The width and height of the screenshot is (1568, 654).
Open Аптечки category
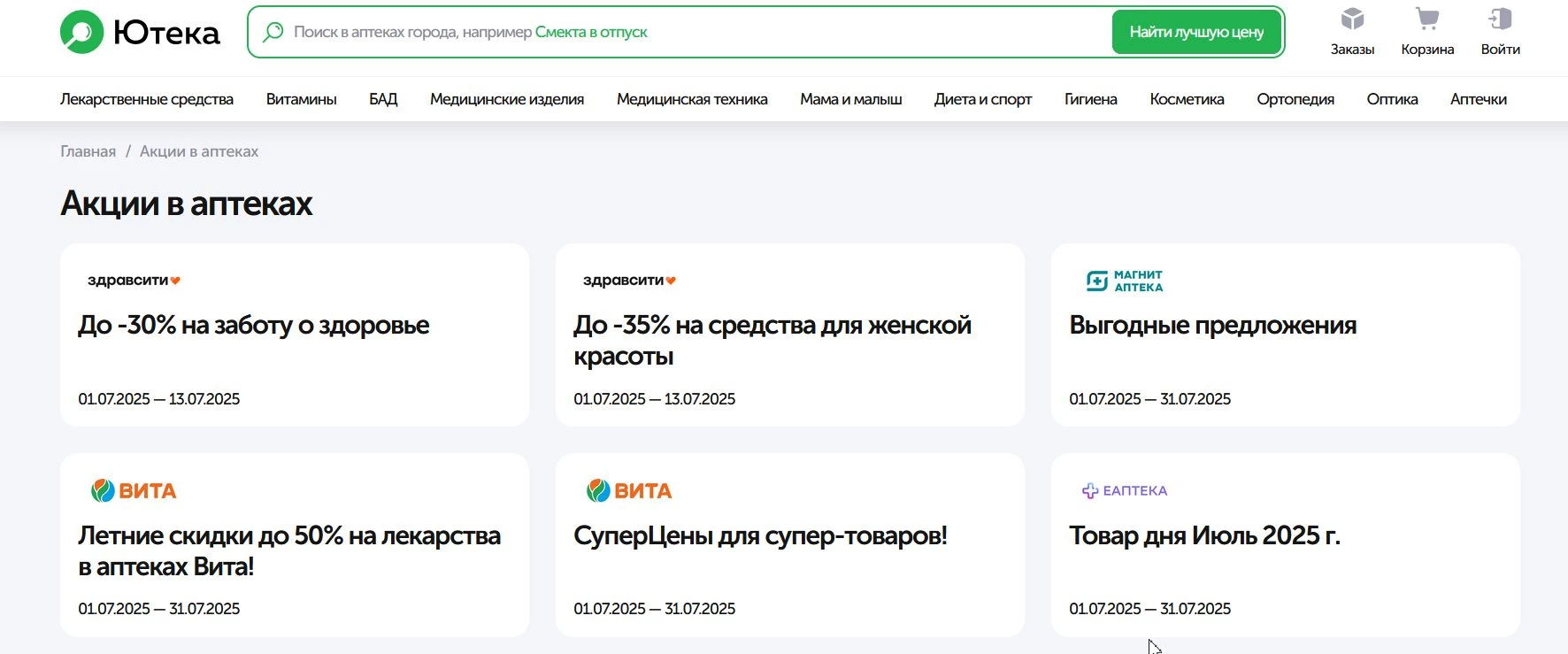[1479, 99]
